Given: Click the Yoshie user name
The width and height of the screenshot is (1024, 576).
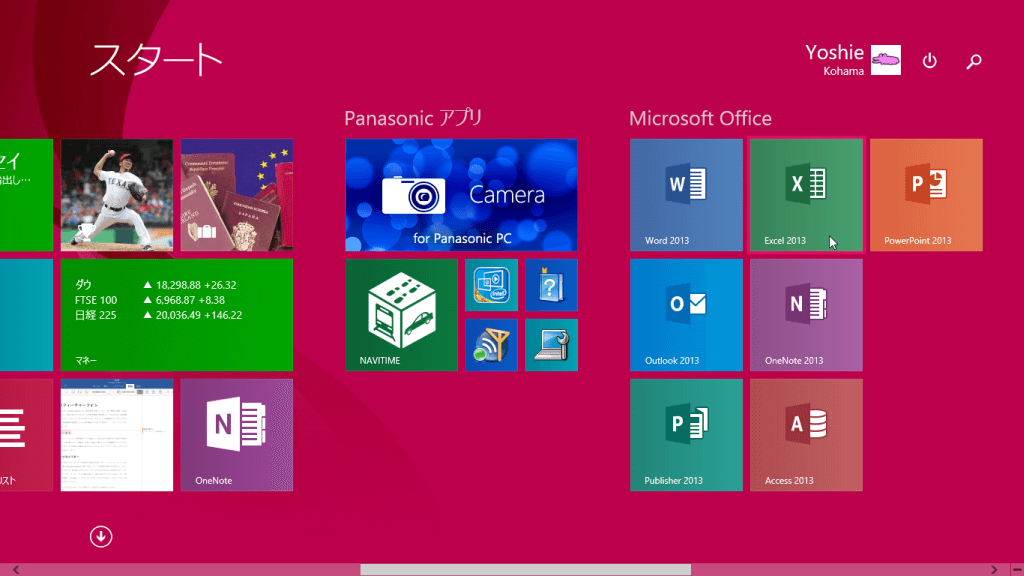Looking at the screenshot, I should click(x=834, y=52).
